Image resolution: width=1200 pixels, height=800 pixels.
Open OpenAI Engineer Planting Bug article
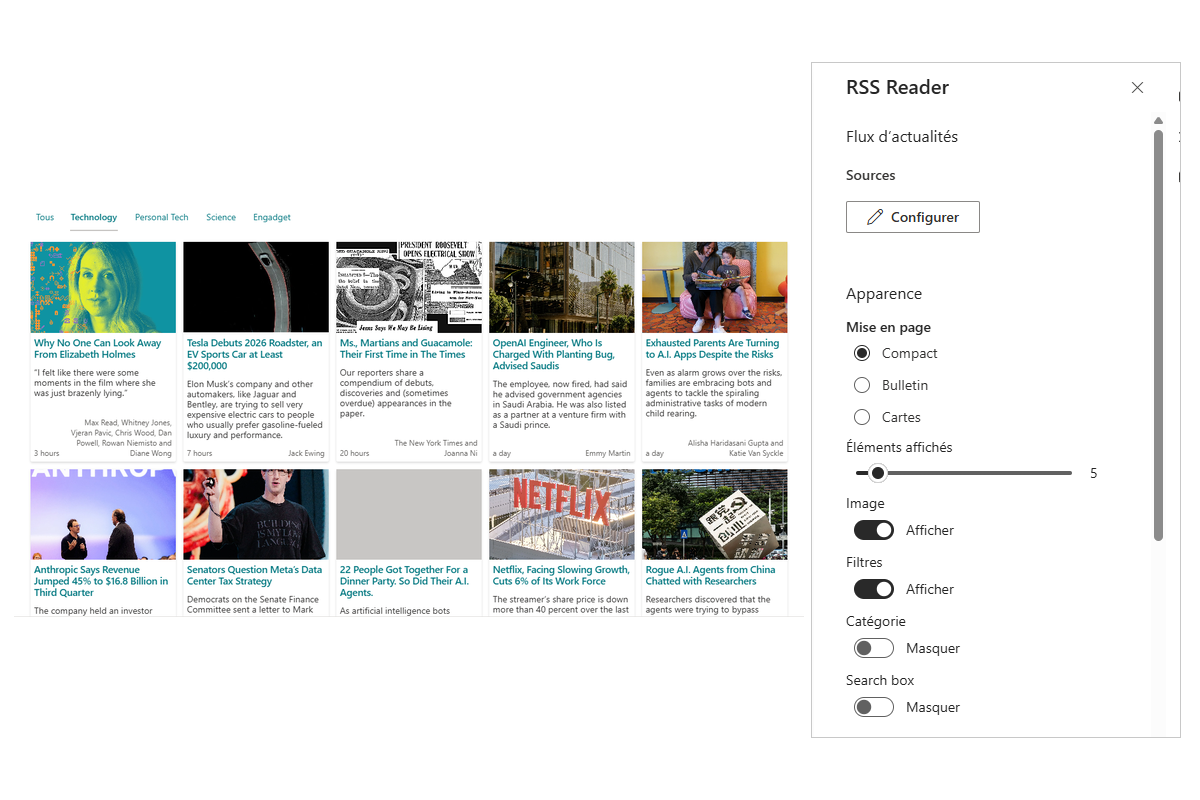(x=554, y=354)
